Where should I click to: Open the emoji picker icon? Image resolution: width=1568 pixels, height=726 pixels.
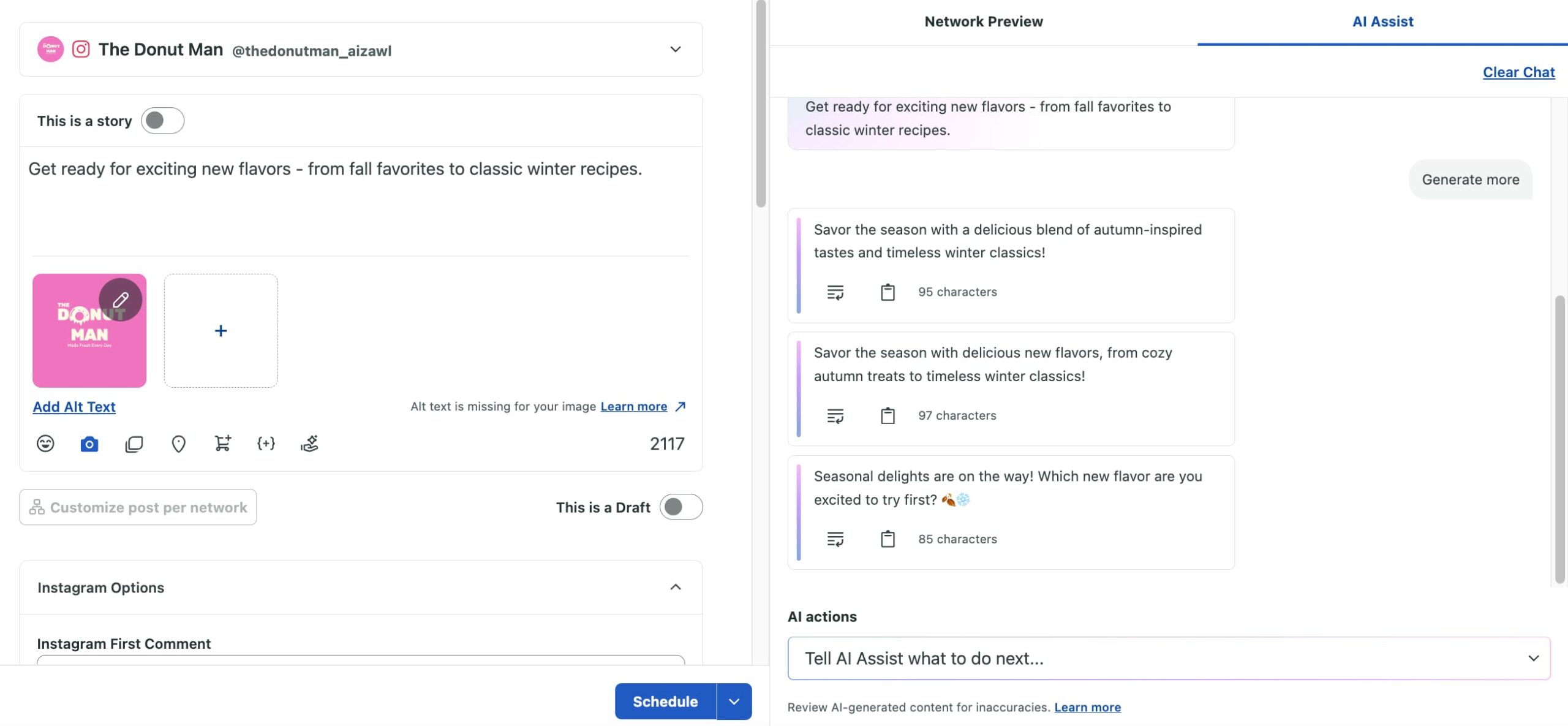point(45,444)
